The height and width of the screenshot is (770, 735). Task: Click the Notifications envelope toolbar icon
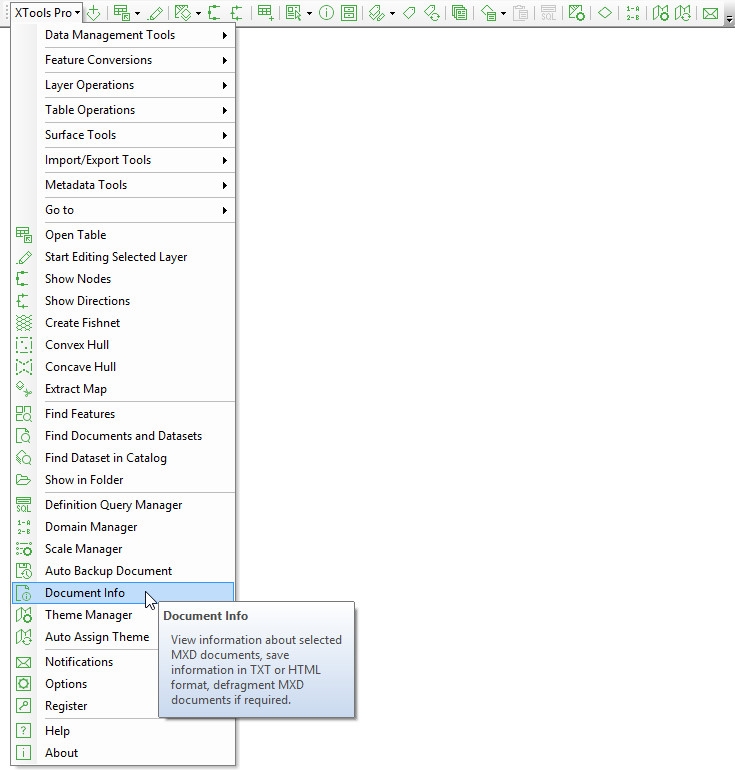710,14
